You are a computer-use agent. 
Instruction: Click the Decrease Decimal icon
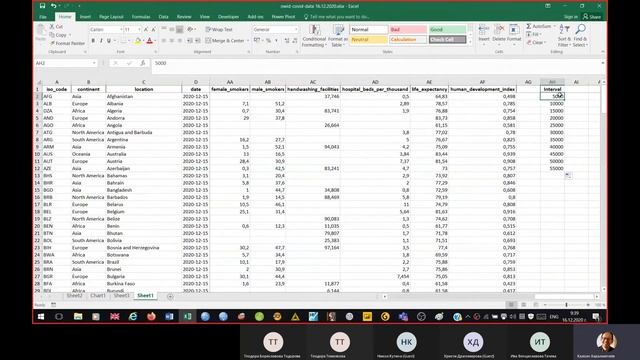coord(295,40)
